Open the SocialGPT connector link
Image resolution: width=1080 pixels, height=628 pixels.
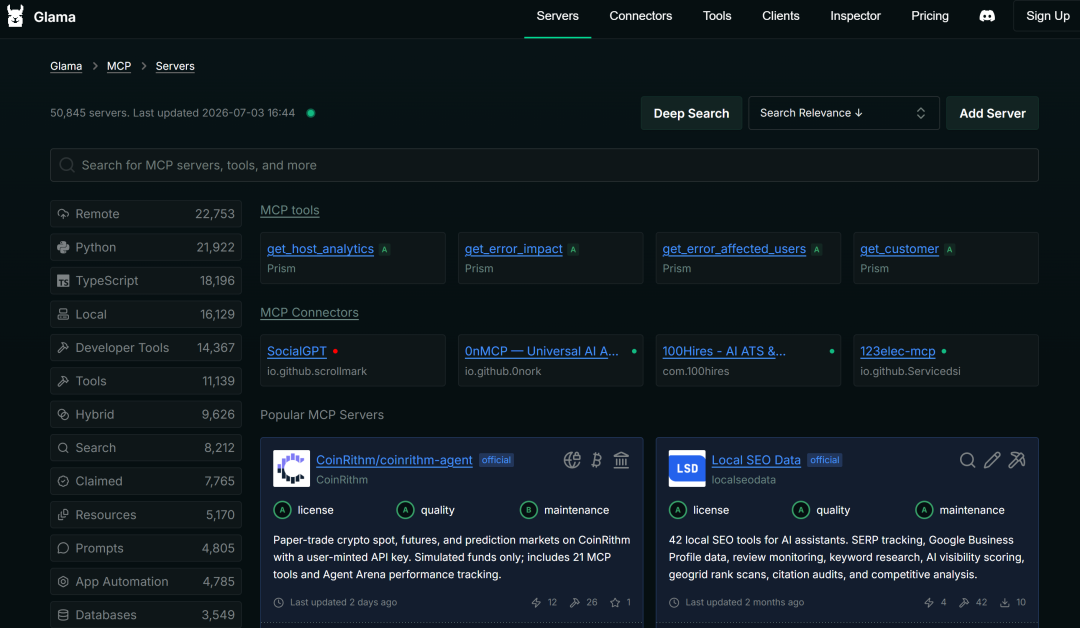point(297,351)
